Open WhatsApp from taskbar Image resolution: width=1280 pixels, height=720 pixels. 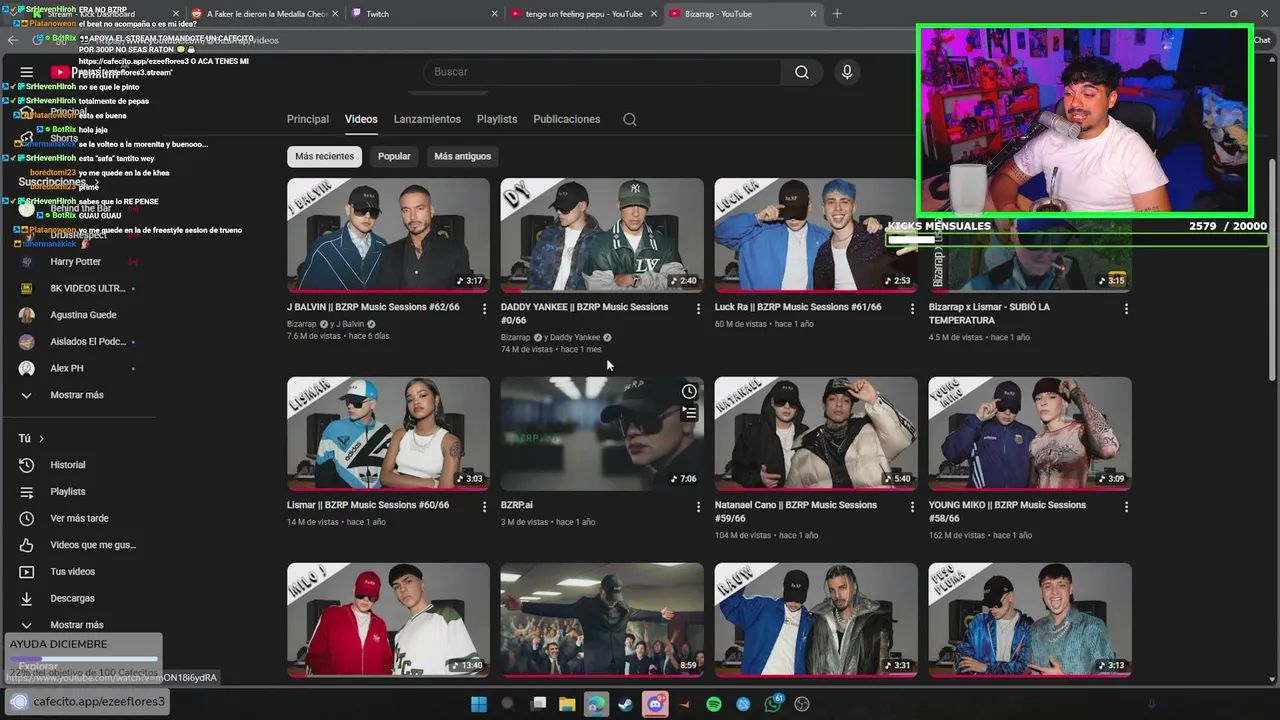[x=773, y=704]
